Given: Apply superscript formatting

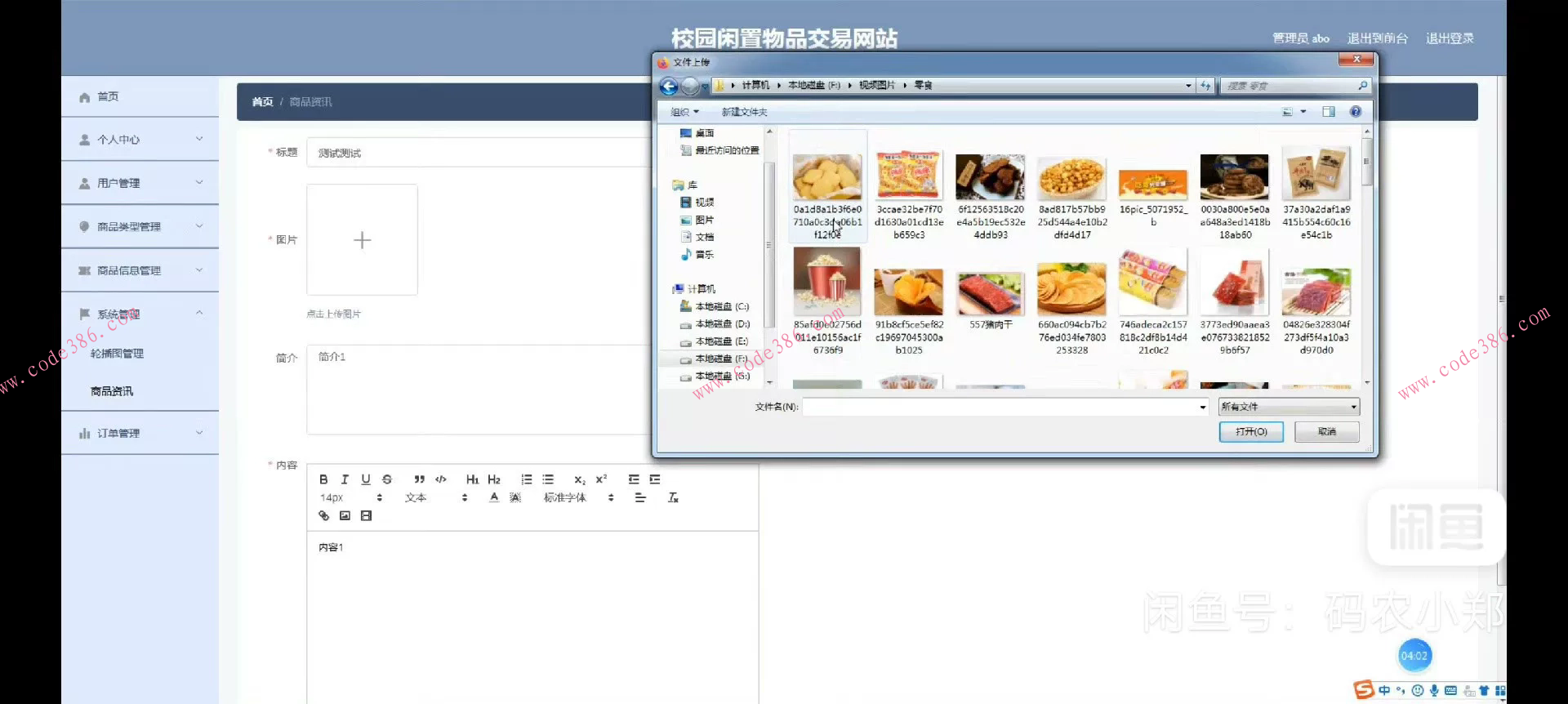Looking at the screenshot, I should pos(601,479).
